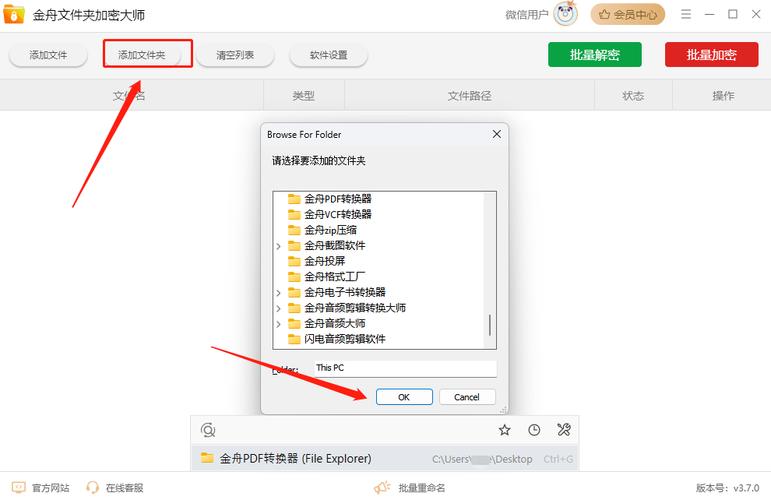The image size is (771, 500).
Task: Click the 官方网站 monitor icon
Action: (19, 487)
